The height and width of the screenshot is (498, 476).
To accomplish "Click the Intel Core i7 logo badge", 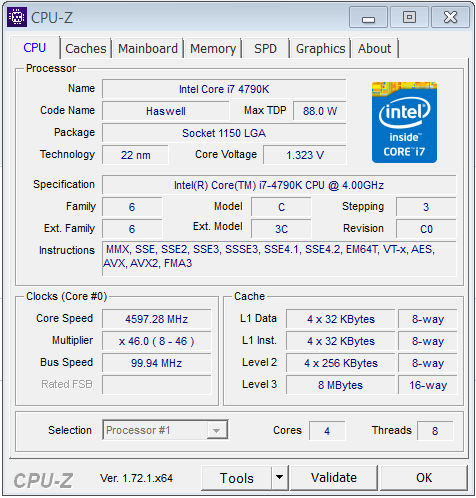I will click(404, 122).
